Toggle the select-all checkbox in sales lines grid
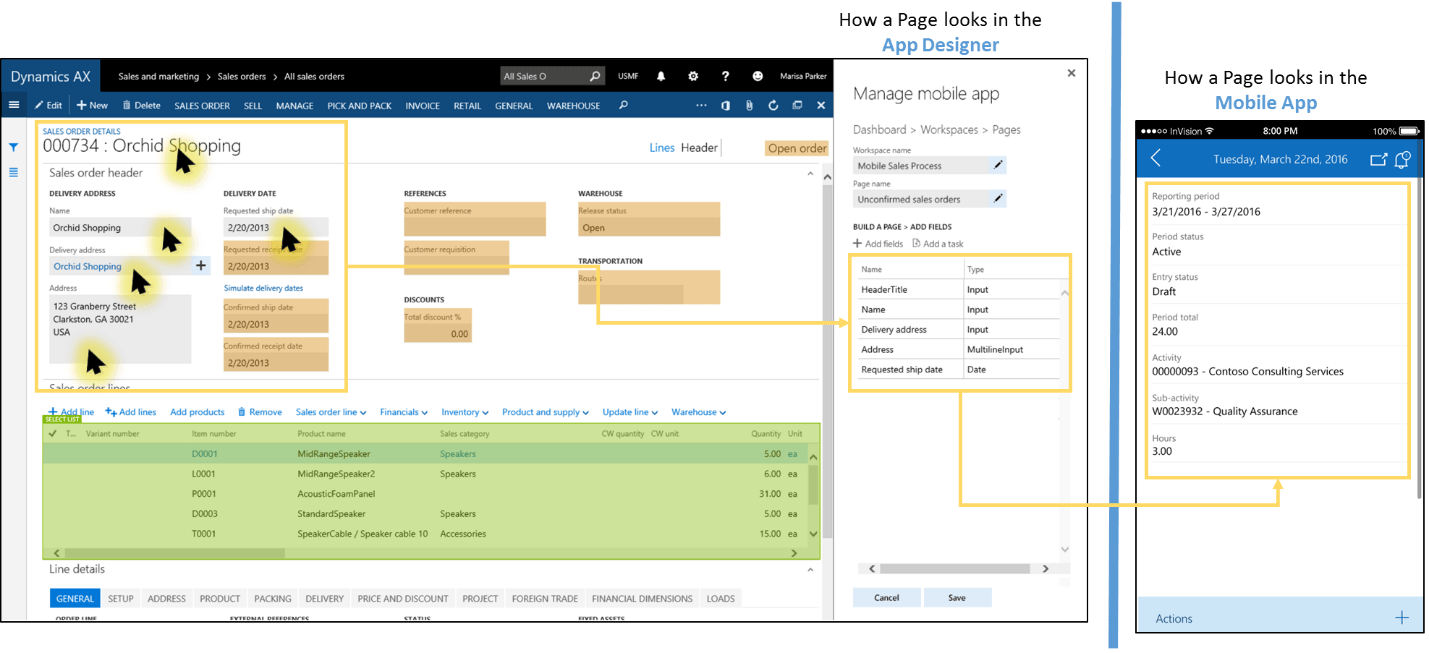 [x=52, y=433]
